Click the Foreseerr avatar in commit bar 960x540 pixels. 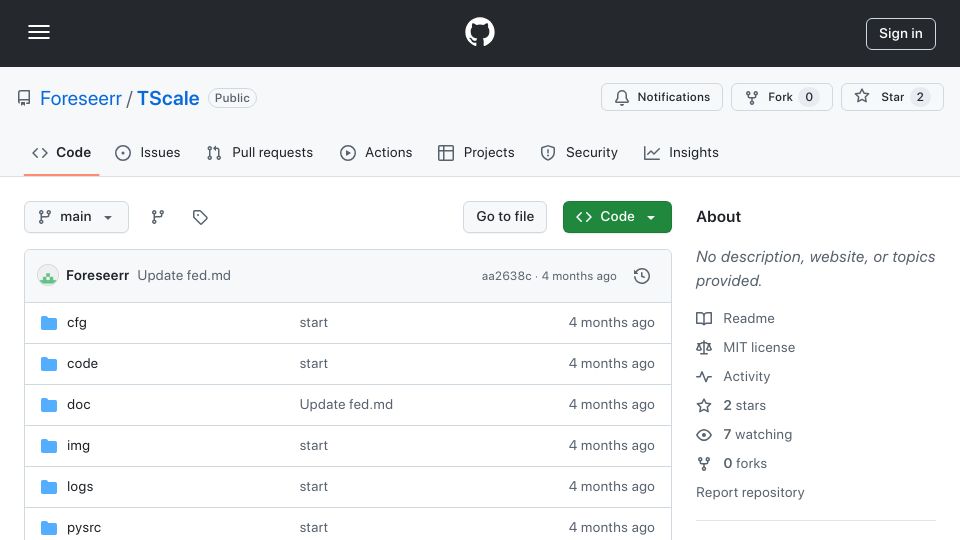pos(48,276)
